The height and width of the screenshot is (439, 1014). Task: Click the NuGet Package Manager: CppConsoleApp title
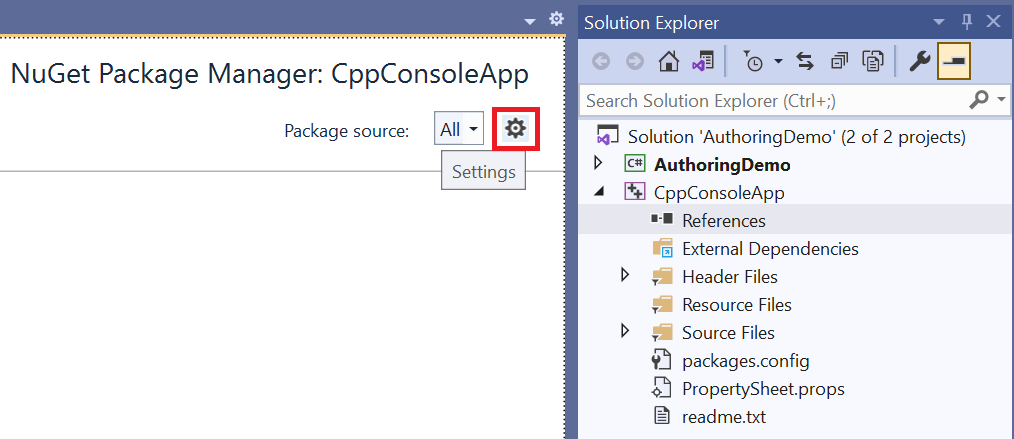tap(270, 75)
